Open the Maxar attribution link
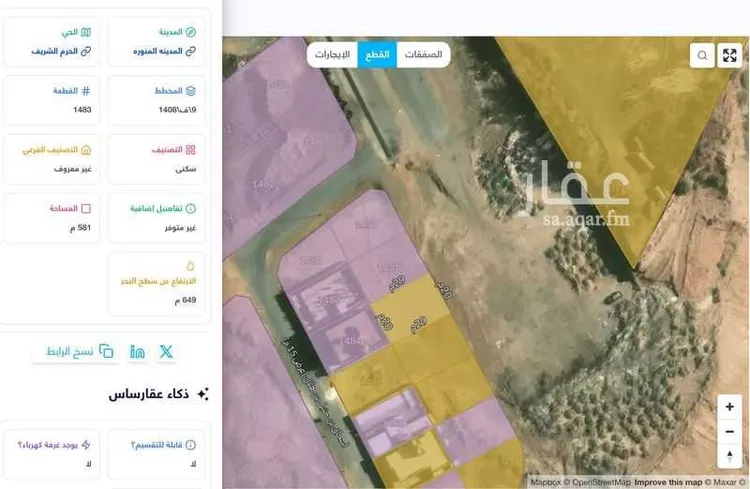750x489 pixels. (x=726, y=482)
